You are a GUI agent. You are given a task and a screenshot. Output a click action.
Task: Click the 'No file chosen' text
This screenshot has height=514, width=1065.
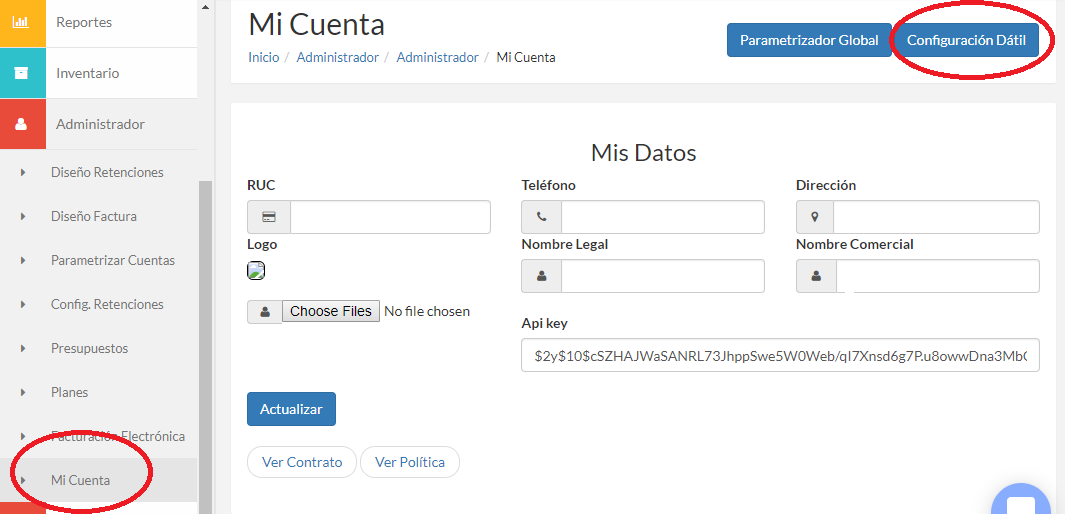click(427, 312)
